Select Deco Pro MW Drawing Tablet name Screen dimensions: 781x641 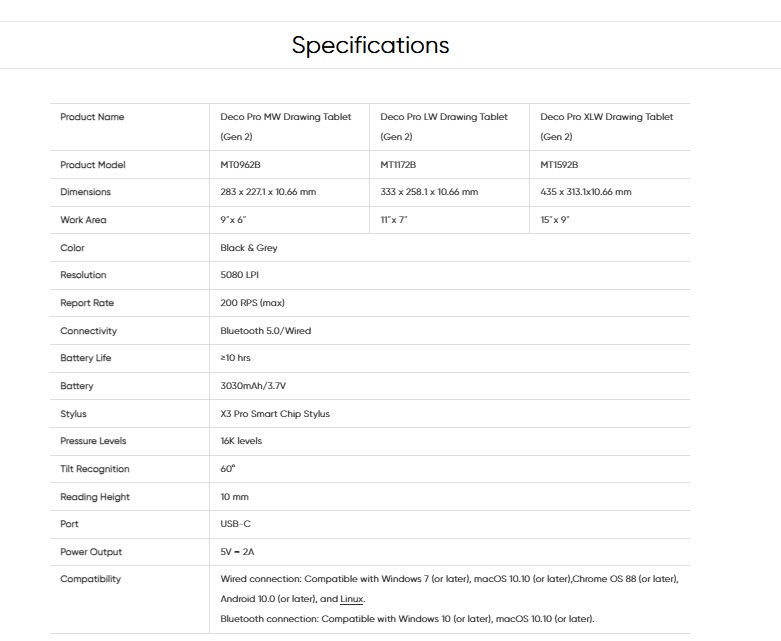coord(285,127)
